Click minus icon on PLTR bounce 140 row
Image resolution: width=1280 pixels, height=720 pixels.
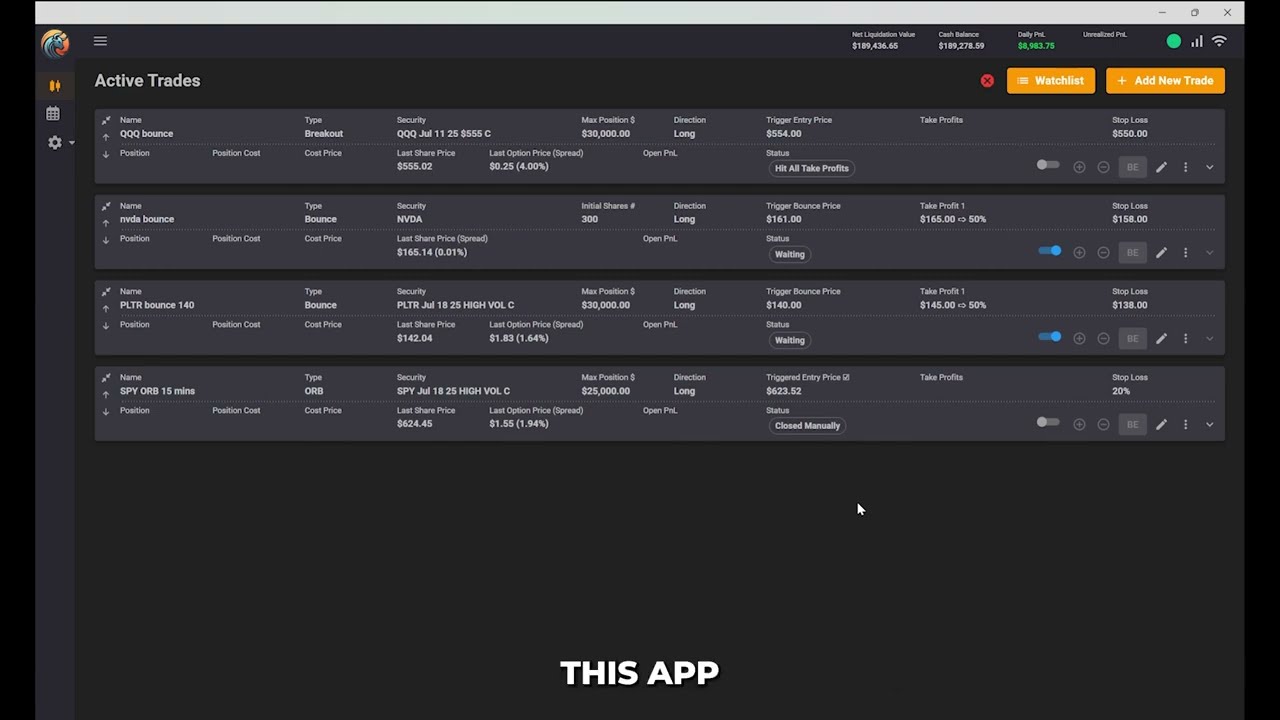[1103, 339]
